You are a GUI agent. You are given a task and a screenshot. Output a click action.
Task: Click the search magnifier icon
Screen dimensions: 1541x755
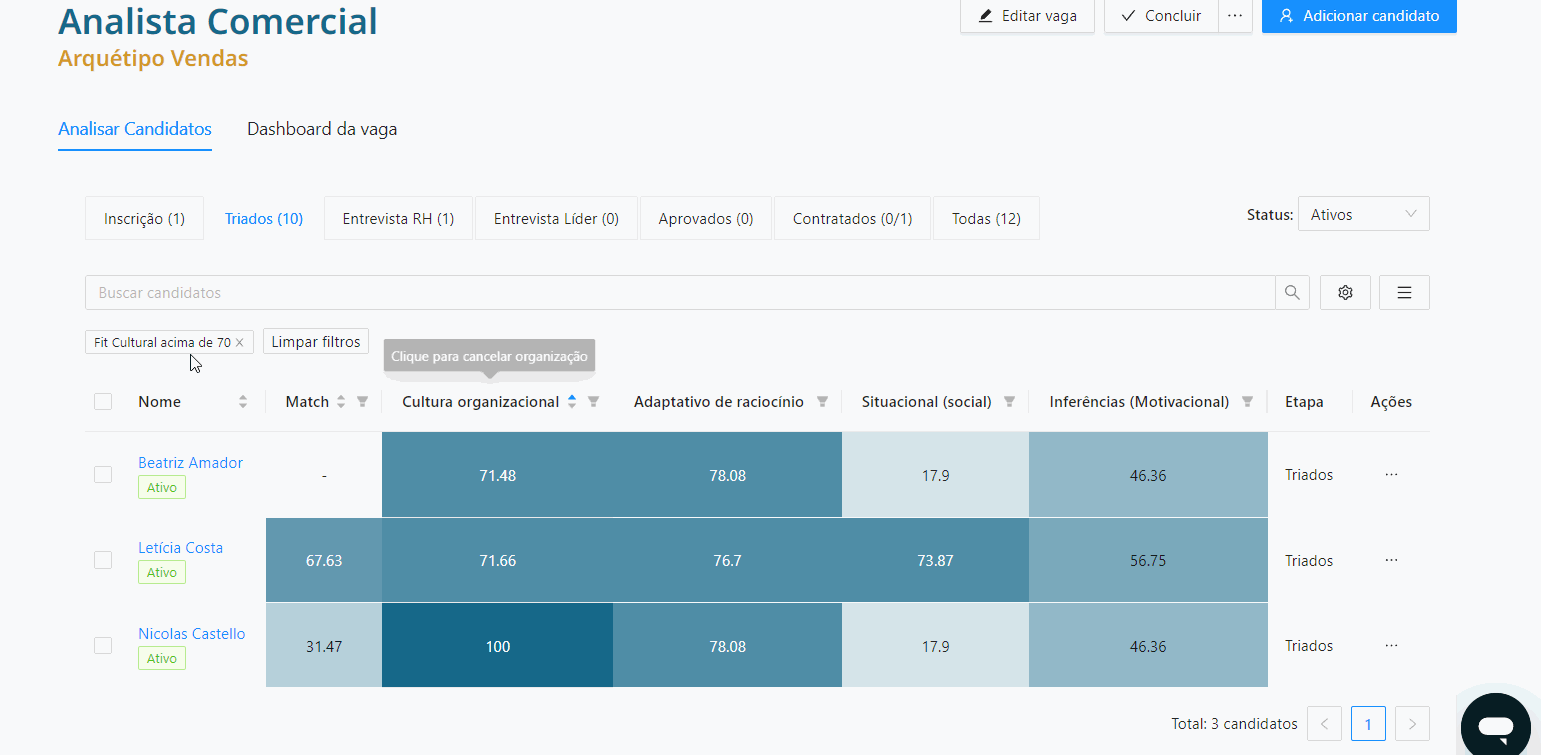pyautogui.click(x=1292, y=292)
